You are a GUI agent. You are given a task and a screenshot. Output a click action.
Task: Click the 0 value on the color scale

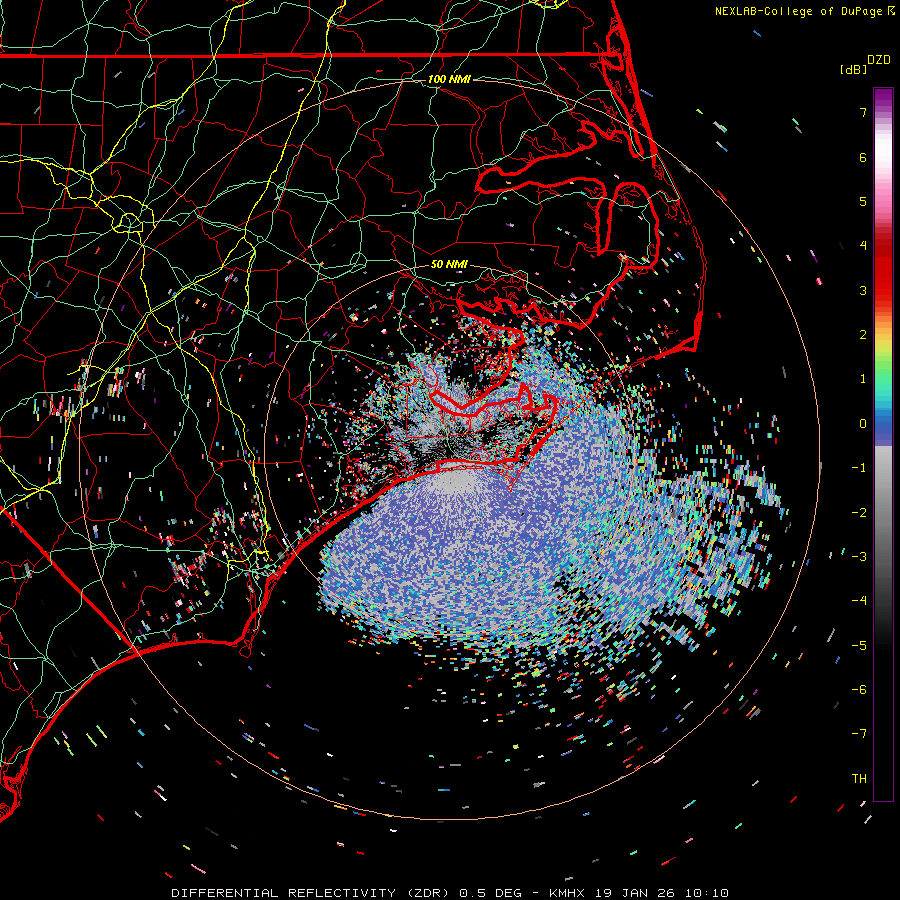coord(863,424)
